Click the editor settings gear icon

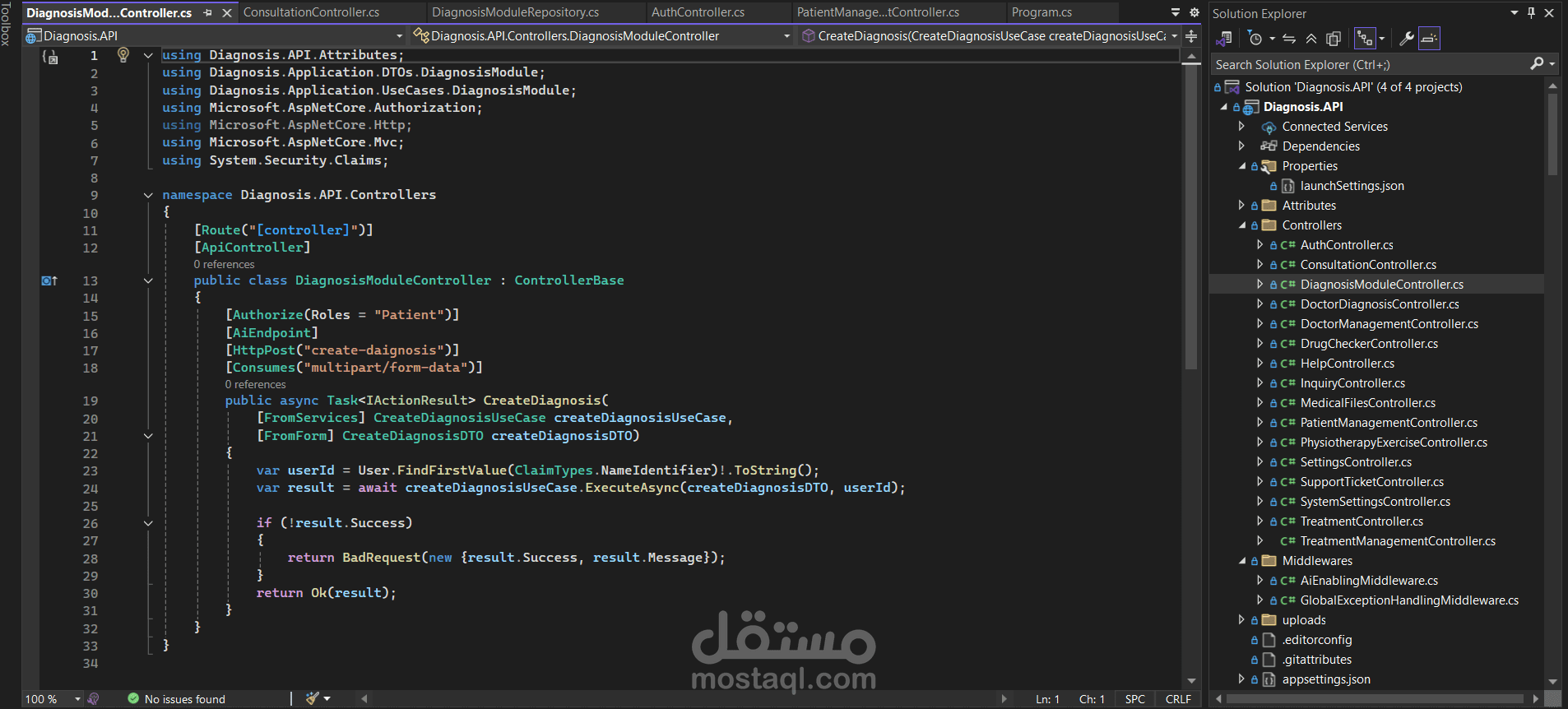(x=1195, y=12)
